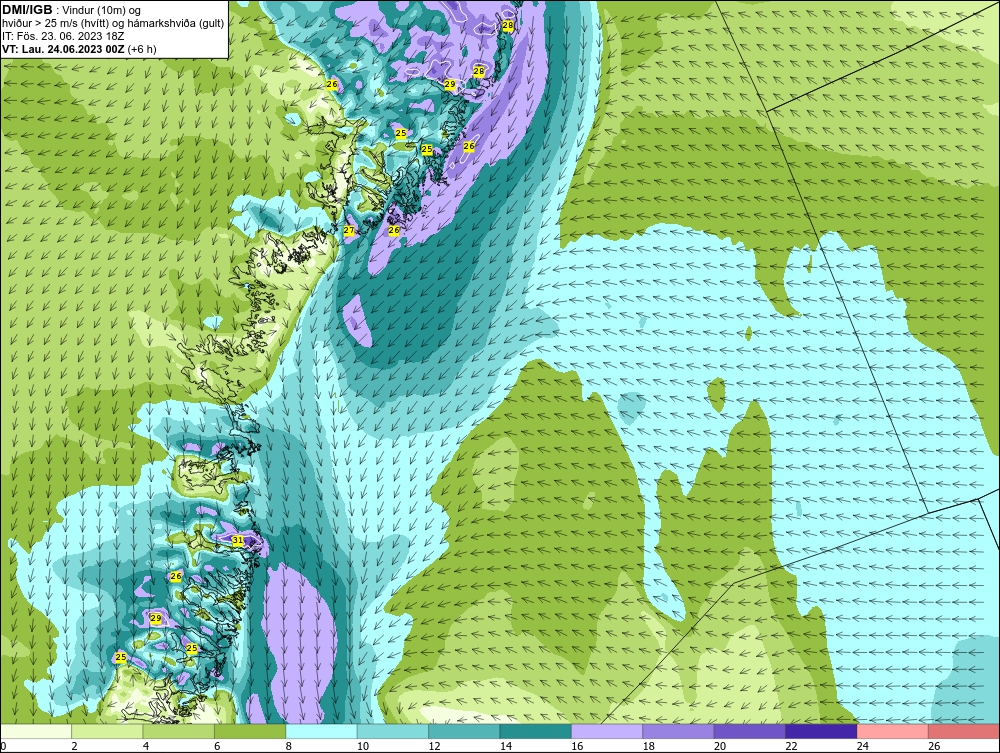The height and width of the screenshot is (753, 1000).
Task: Click the 12–14 m/s teal legend swatch
Action: coord(464,731)
